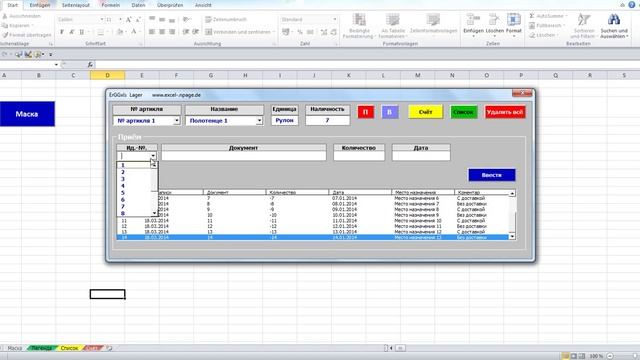Switch to the Daten ribbon tab

(x=138, y=5)
